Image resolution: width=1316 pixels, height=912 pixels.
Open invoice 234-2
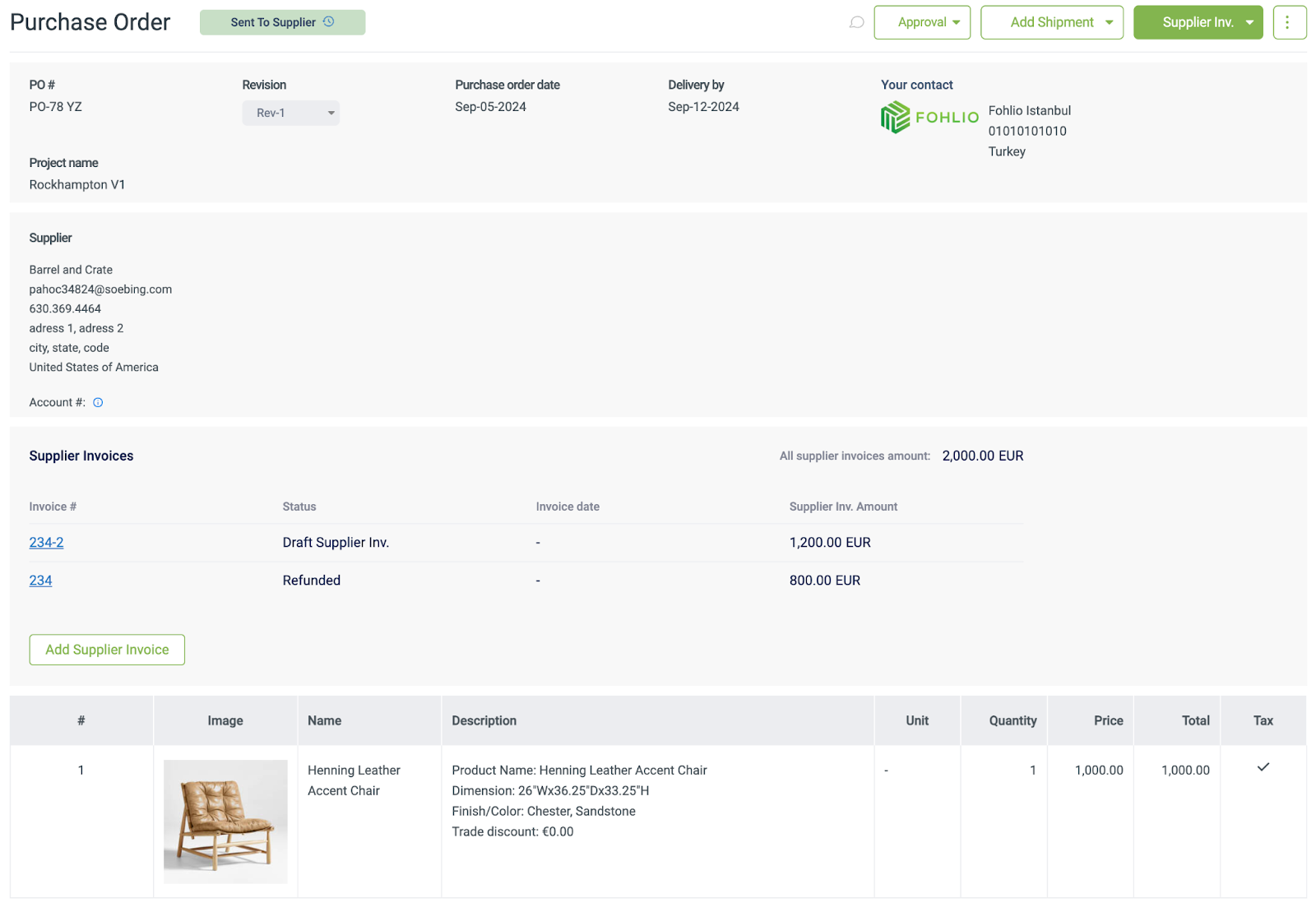pos(46,542)
